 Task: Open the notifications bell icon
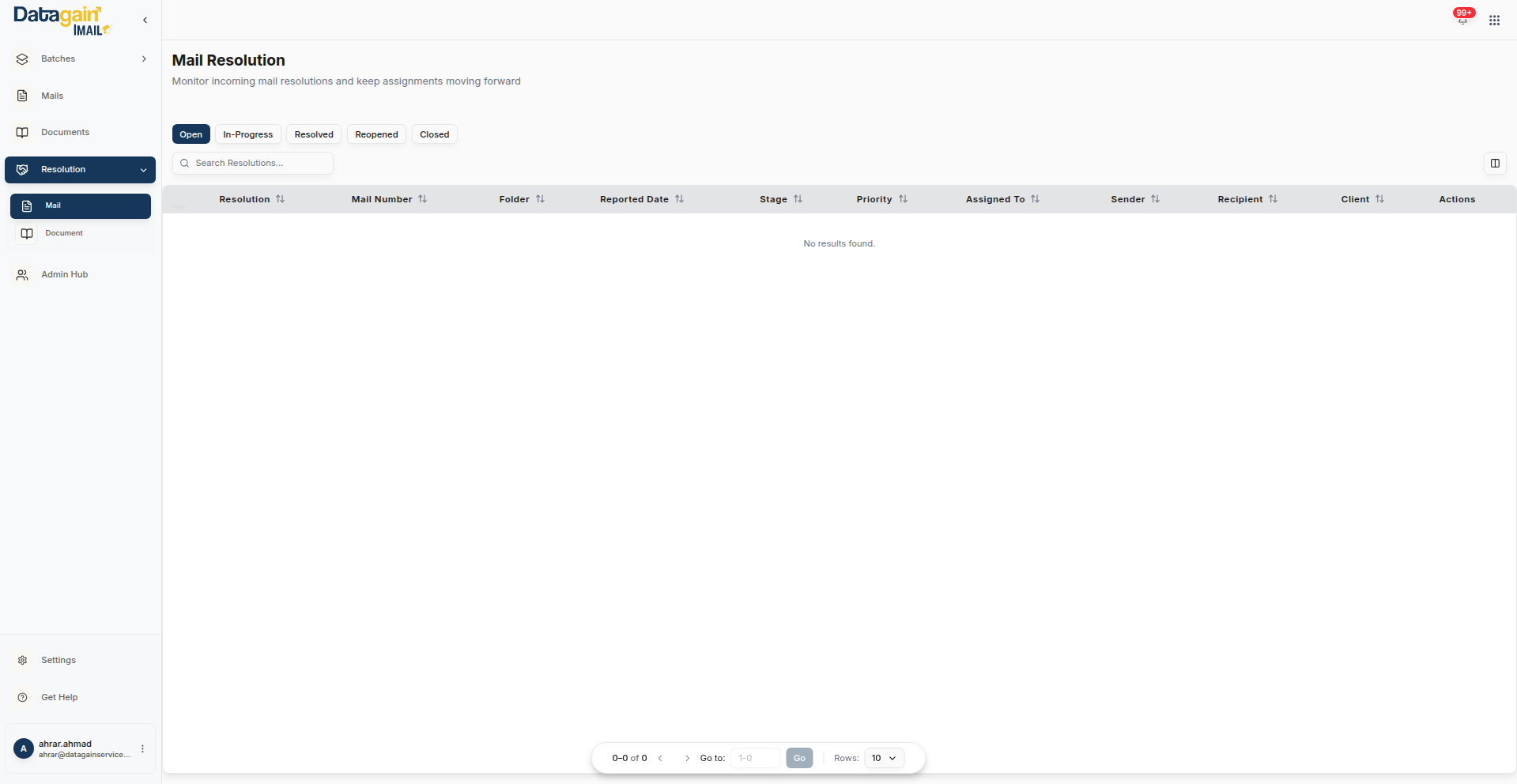1462,20
